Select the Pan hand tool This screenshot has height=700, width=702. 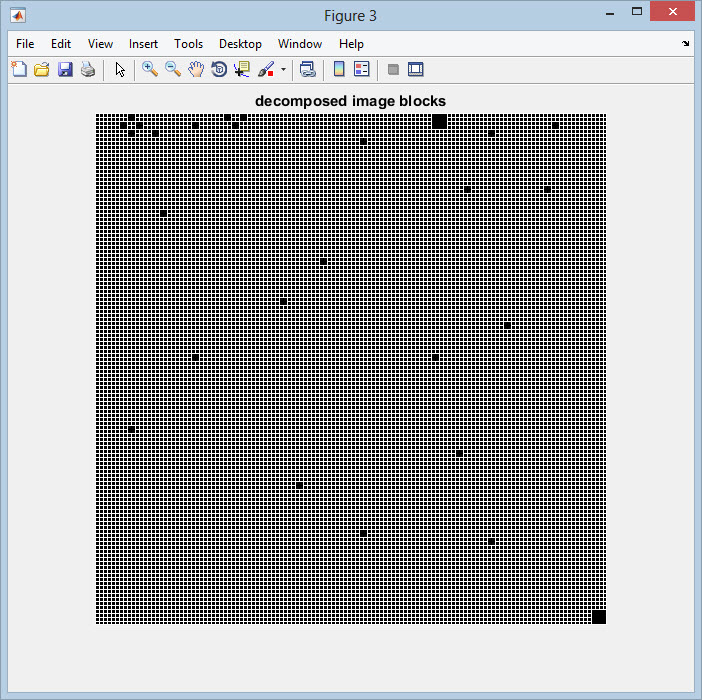(x=196, y=69)
